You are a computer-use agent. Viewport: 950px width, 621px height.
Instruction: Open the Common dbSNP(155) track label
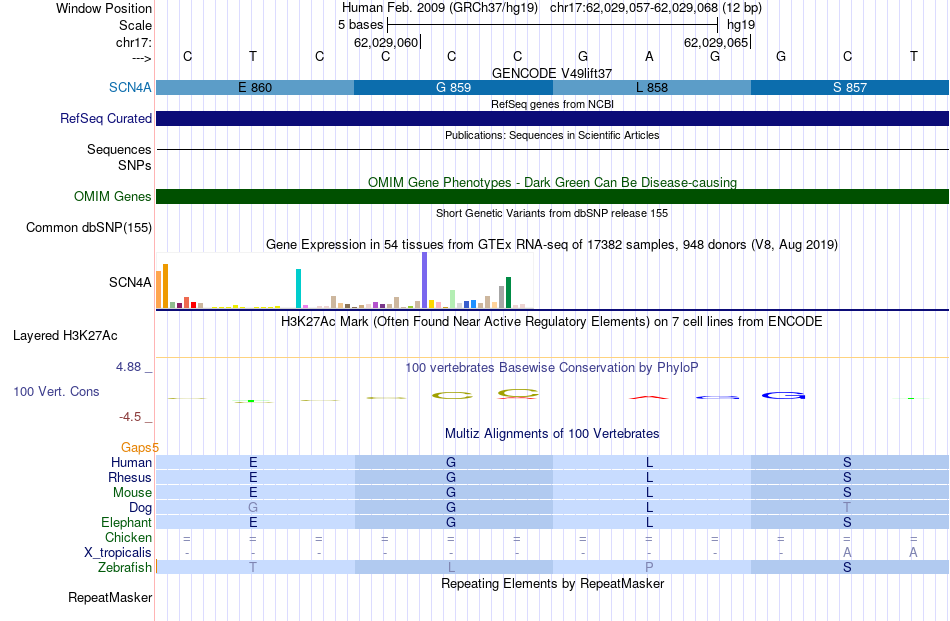tap(88, 227)
